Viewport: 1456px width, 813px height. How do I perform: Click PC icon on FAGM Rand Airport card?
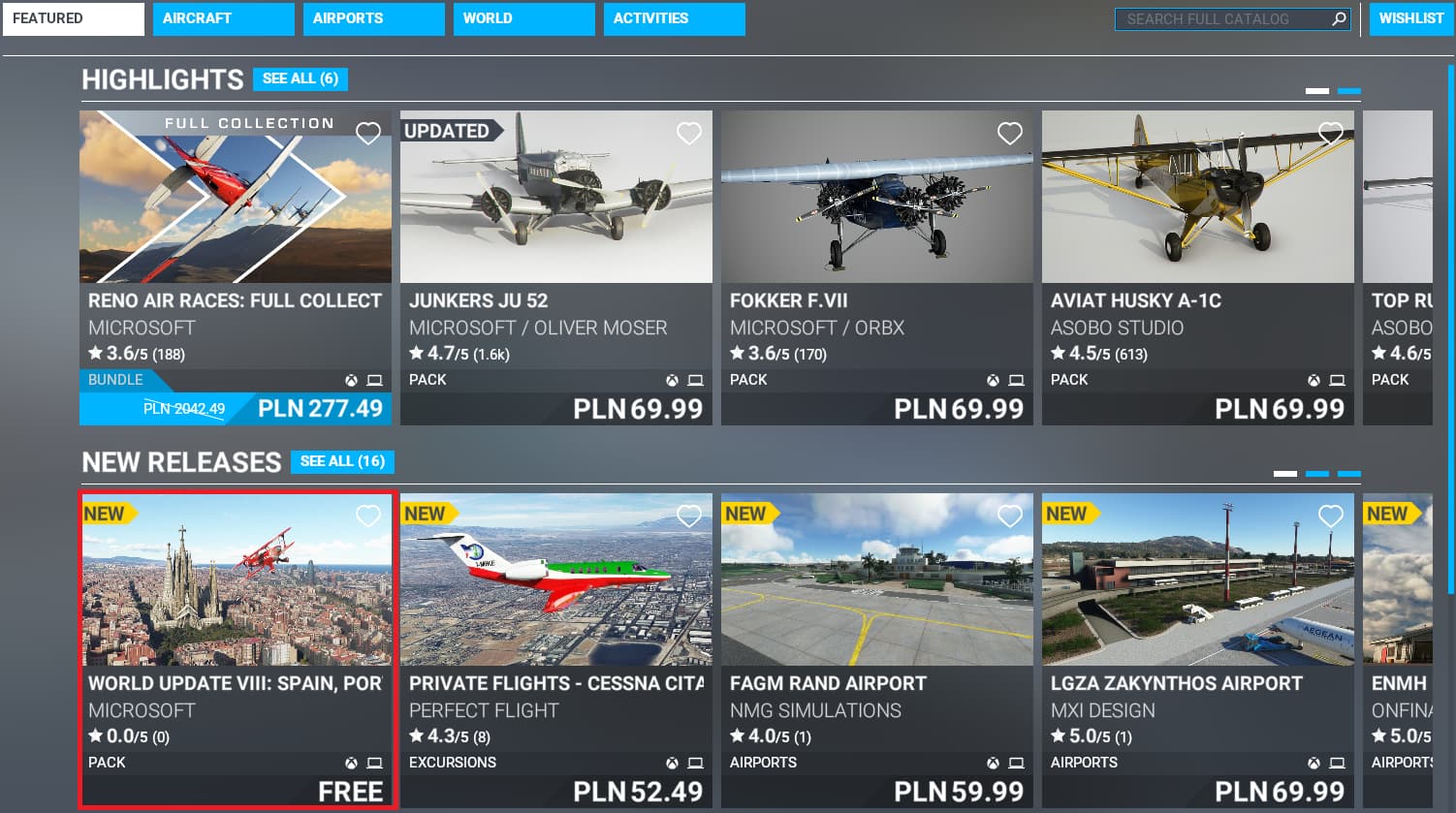click(x=1016, y=764)
